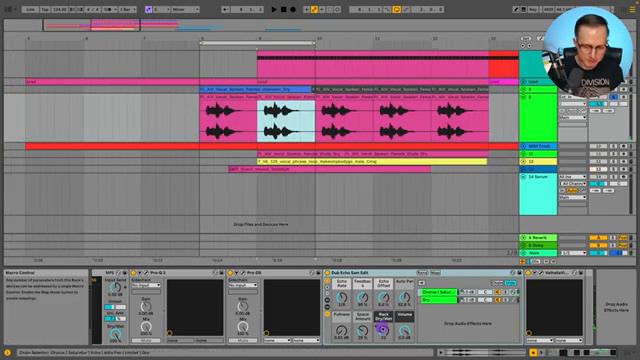Toggle A Reverb track activator
The width and height of the screenshot is (640, 360).
598,238
